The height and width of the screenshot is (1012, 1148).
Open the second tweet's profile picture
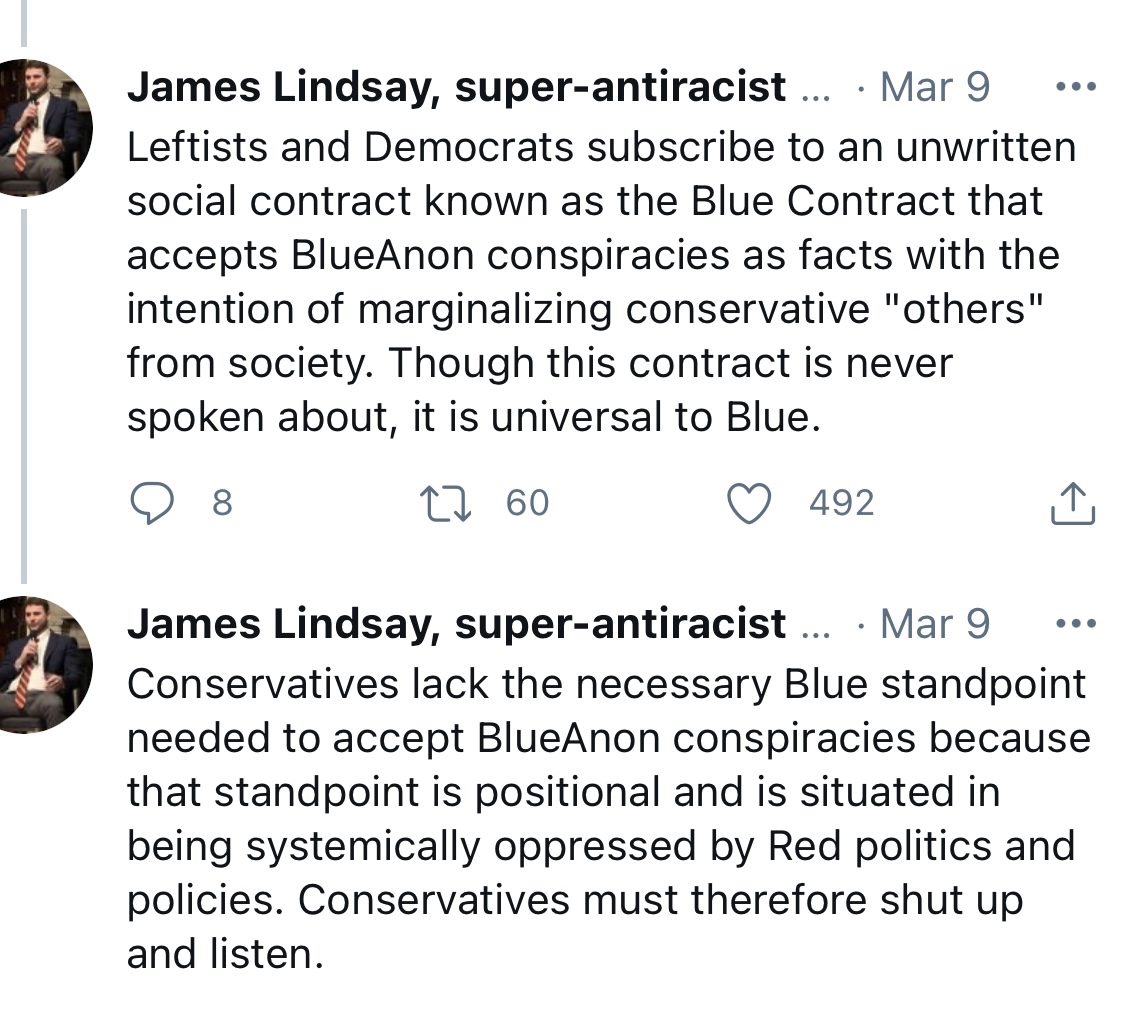tap(45, 664)
